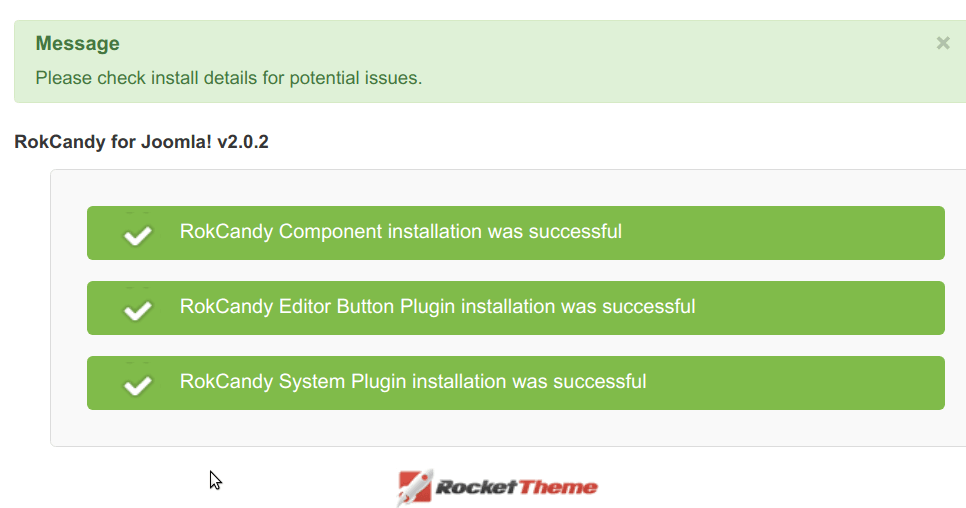Click empty right side of System Plugin bar
The image size is (966, 508).
(x=795, y=383)
